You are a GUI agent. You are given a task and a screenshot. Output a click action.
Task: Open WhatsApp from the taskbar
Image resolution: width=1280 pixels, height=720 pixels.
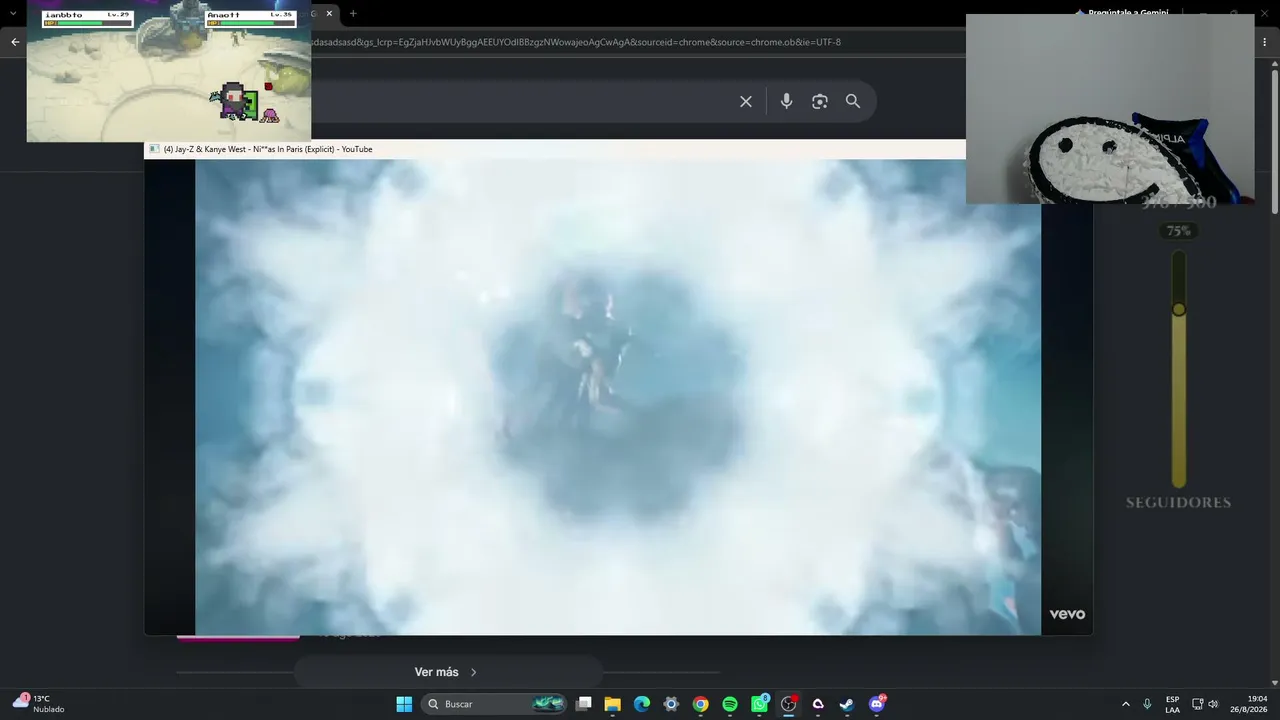pyautogui.click(x=760, y=704)
